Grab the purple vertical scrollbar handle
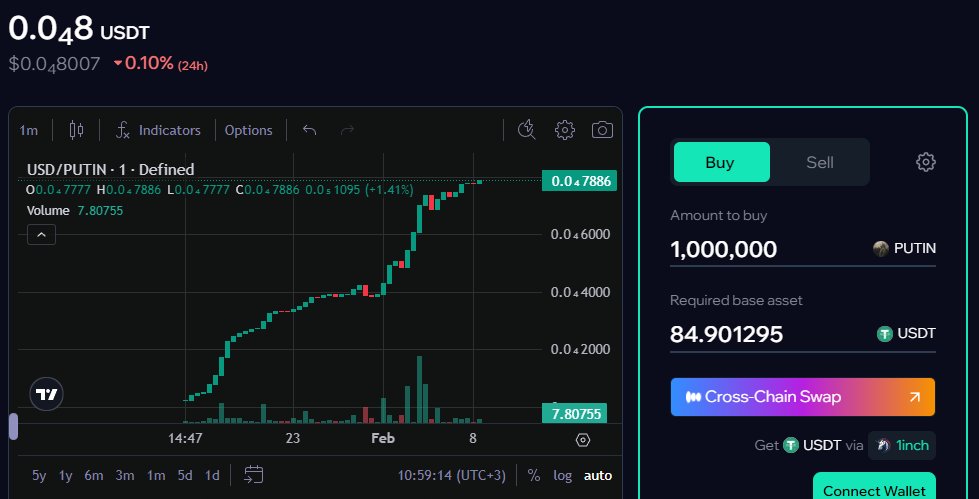The width and height of the screenshot is (979, 499). [x=13, y=426]
